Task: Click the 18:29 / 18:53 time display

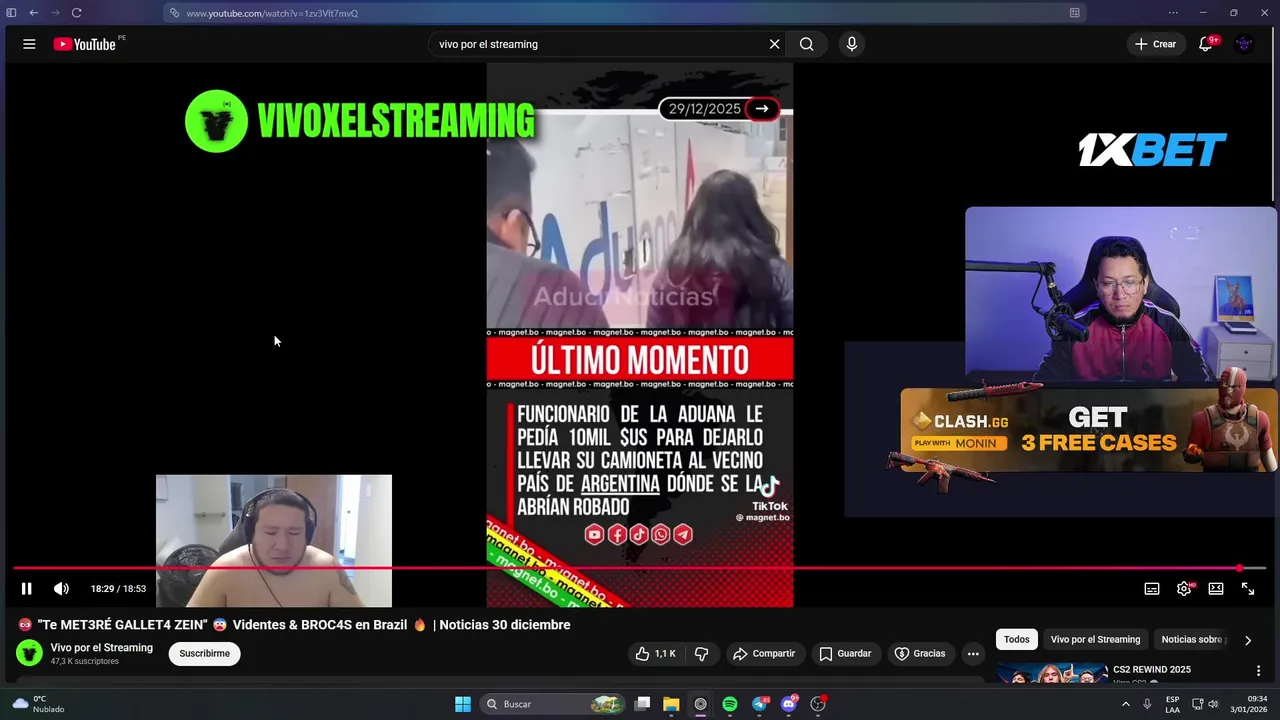Action: (118, 589)
